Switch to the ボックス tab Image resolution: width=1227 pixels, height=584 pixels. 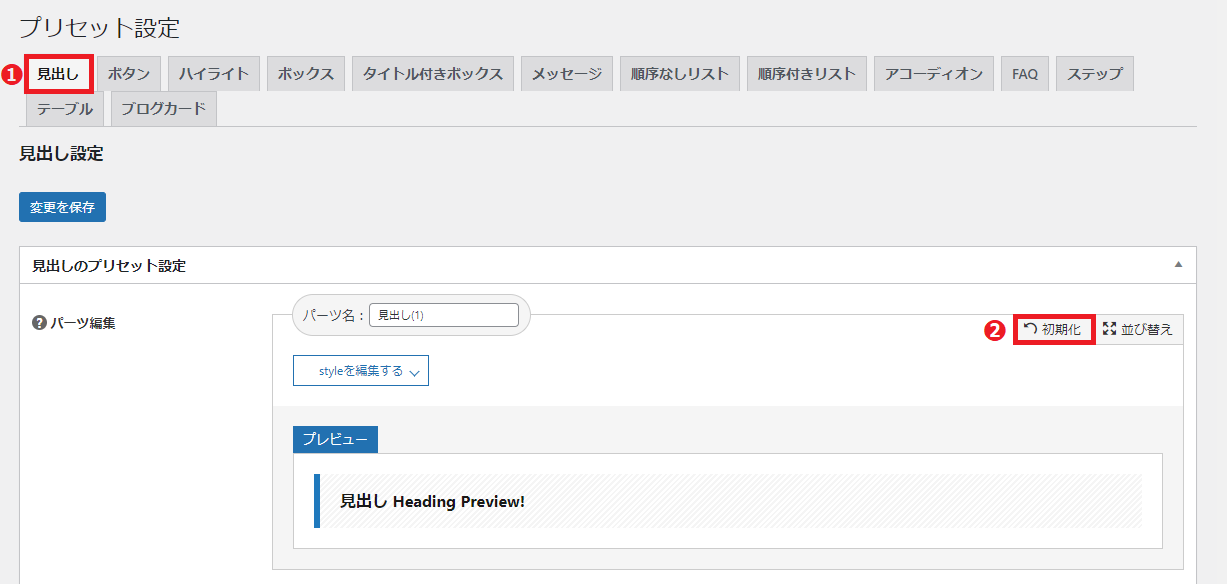click(306, 74)
